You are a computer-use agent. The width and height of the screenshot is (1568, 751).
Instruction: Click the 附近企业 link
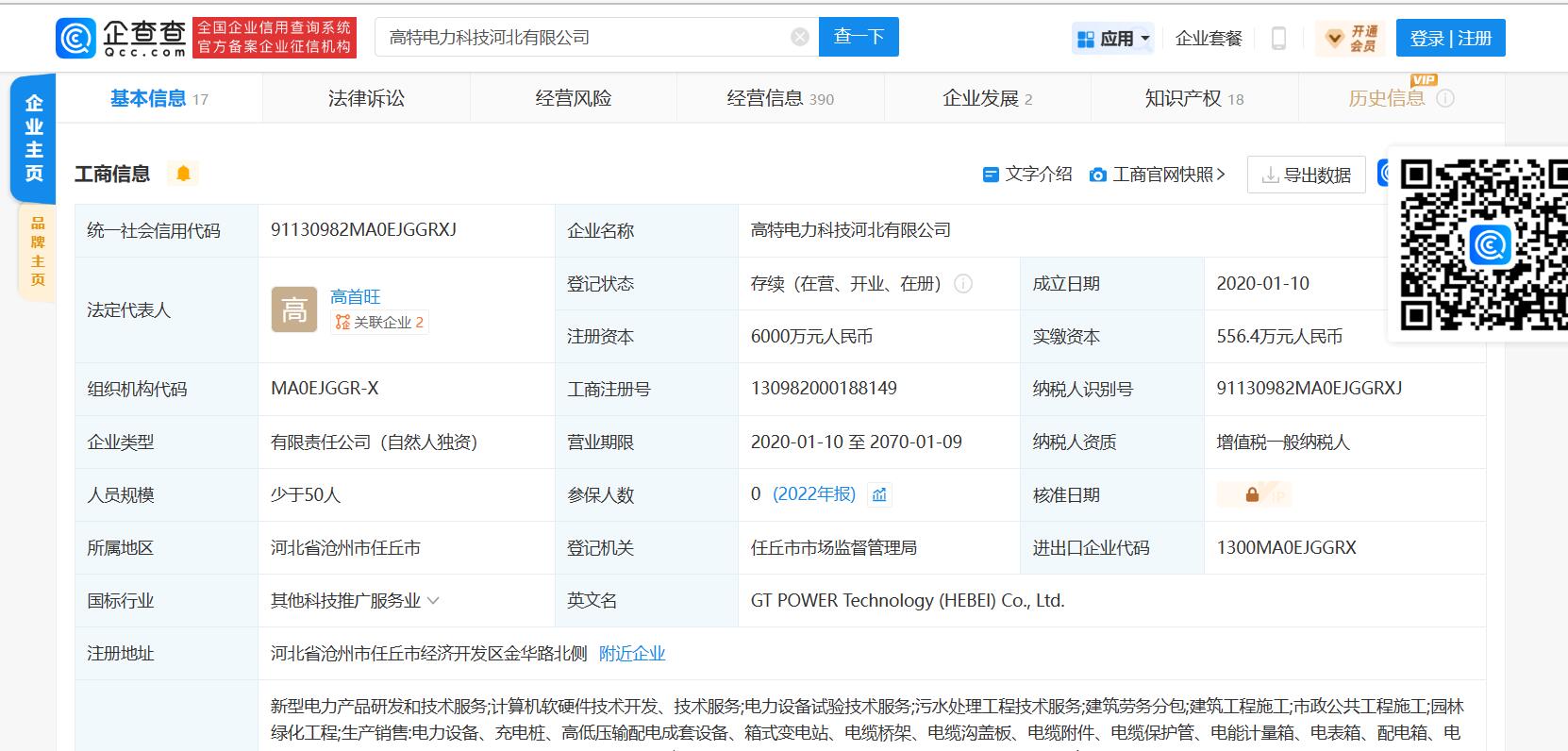click(632, 653)
